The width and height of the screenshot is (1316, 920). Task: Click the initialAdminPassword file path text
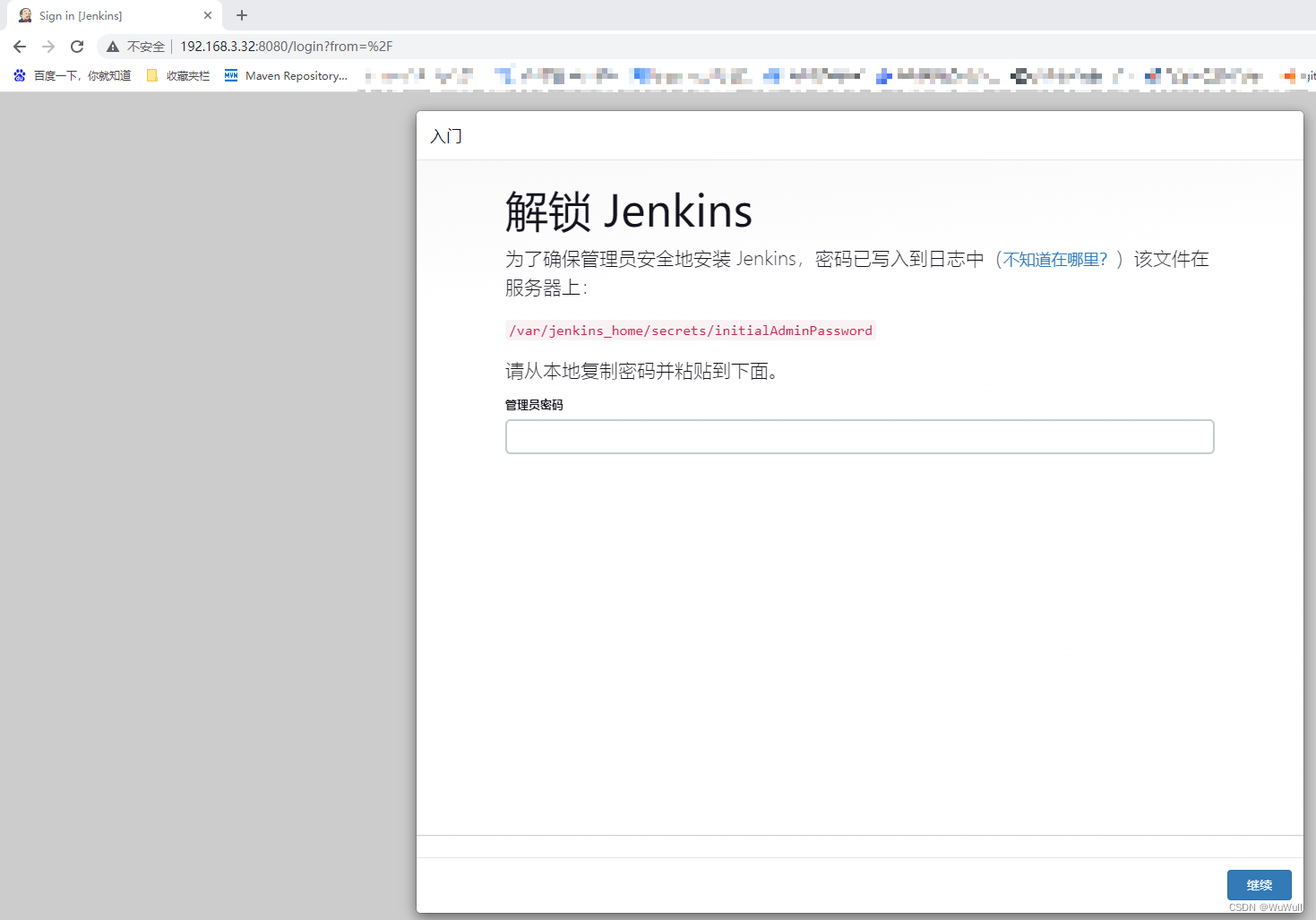691,331
